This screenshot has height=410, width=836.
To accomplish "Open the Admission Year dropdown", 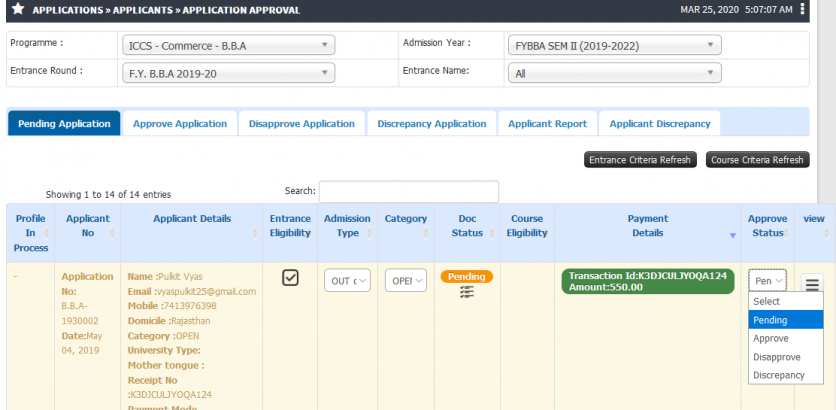I will pos(615,46).
